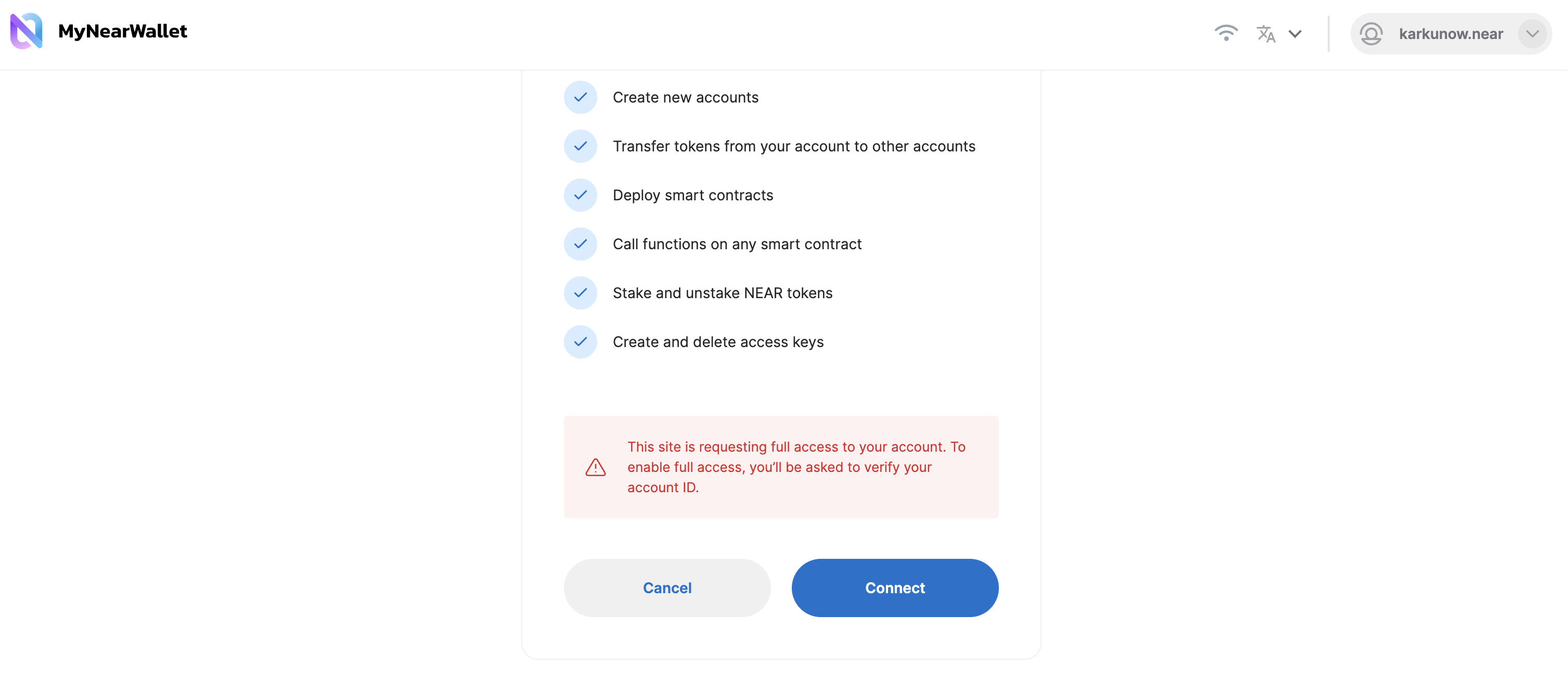Click the user avatar icon beside karkunow.near
Screen dimensions: 1568x691
(1371, 34)
